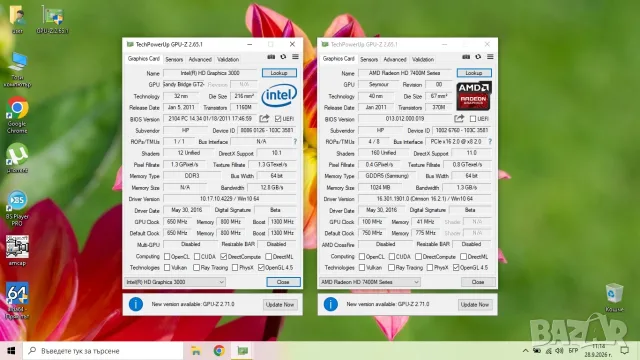This screenshot has width=640, height=360.
Task: Switch to Advanced tab in Intel window
Action: (200, 60)
